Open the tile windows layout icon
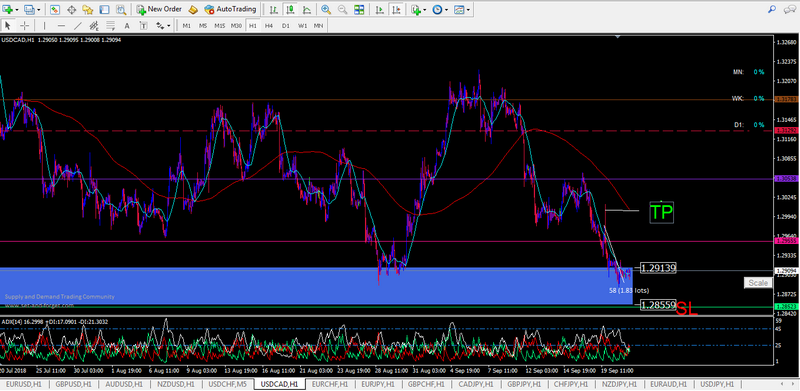 tap(359, 9)
